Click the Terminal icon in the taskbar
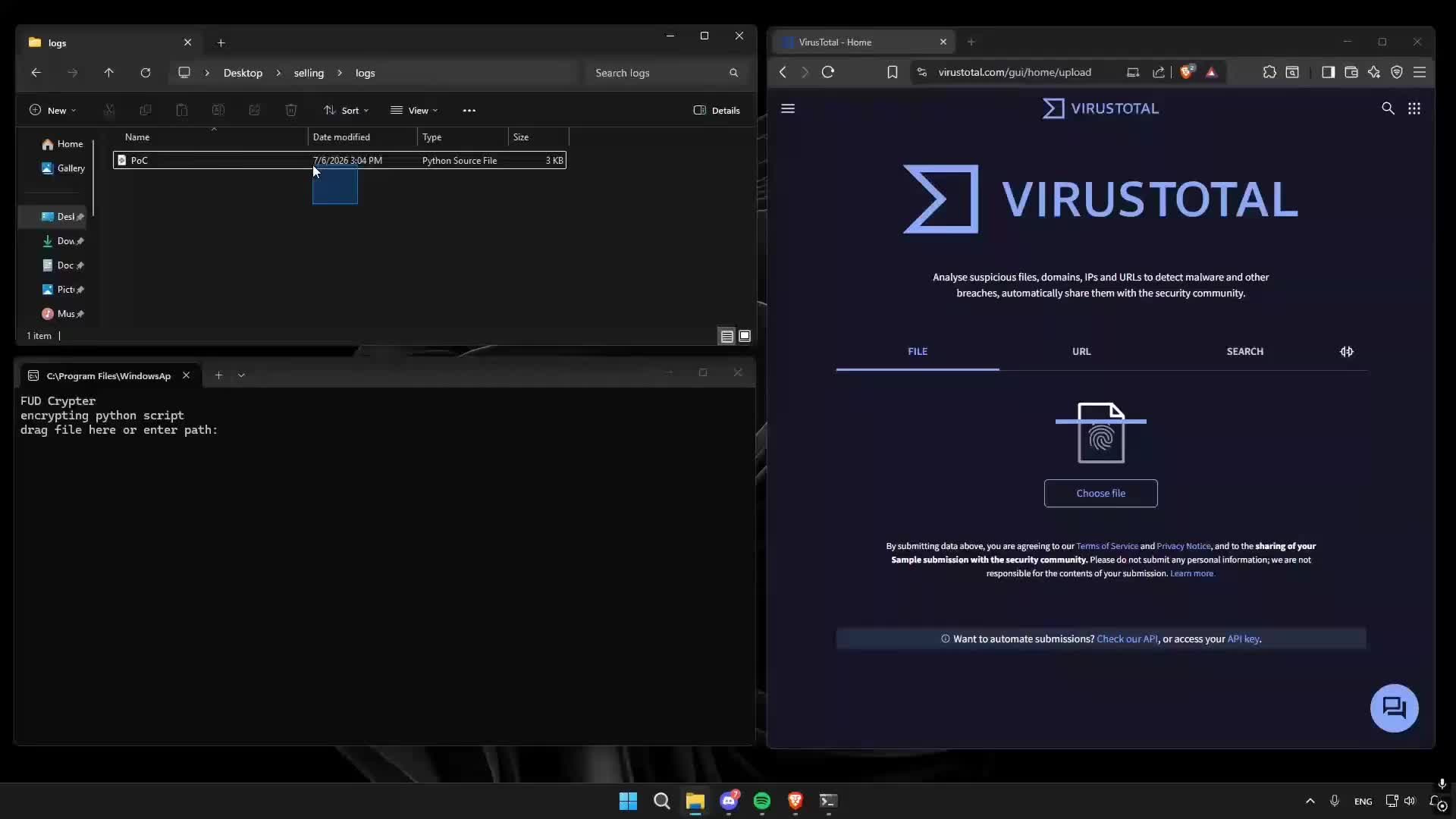This screenshot has width=1456, height=819. coord(828,801)
